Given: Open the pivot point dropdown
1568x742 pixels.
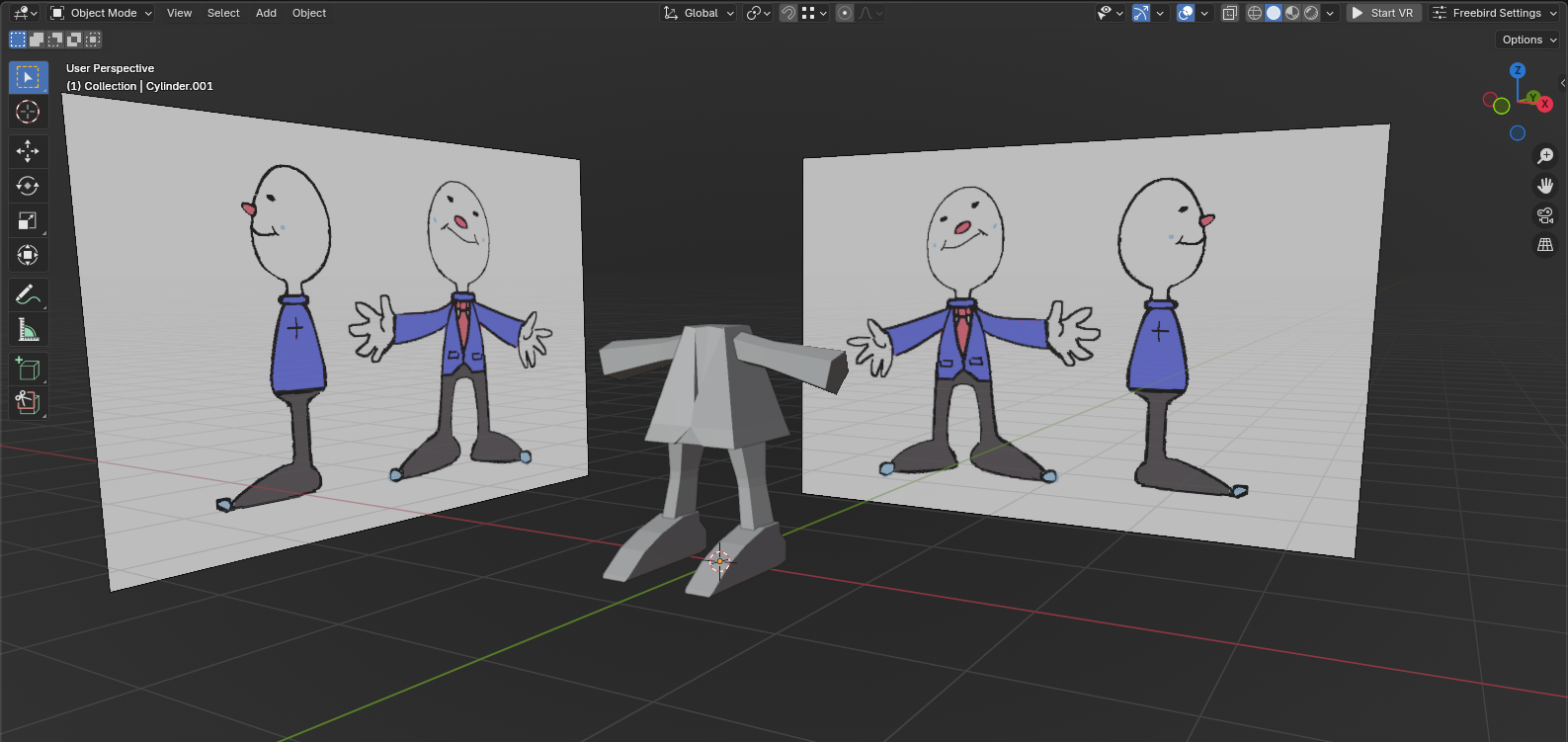Looking at the screenshot, I should (759, 13).
